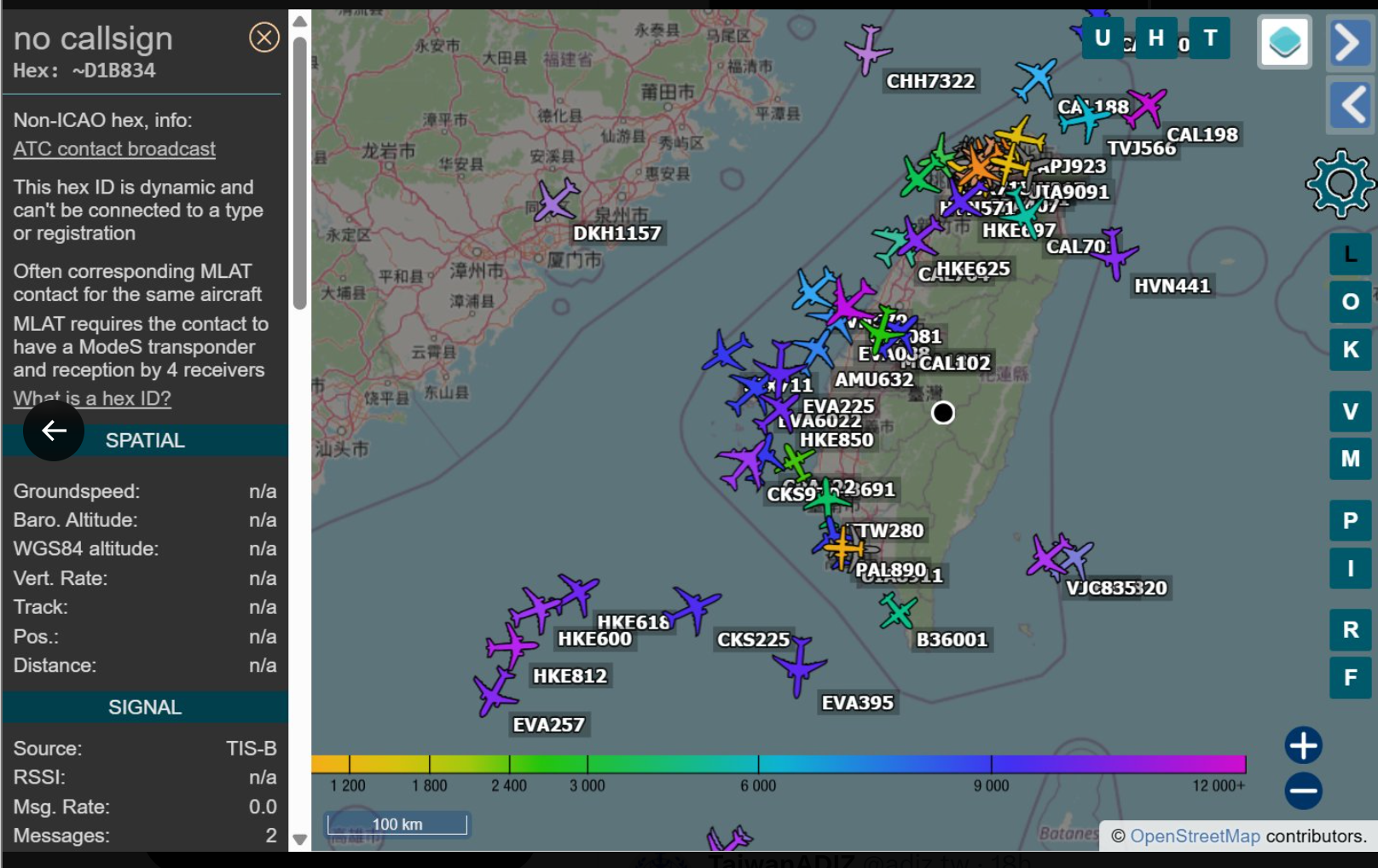Open the settings gear

pyautogui.click(x=1340, y=183)
